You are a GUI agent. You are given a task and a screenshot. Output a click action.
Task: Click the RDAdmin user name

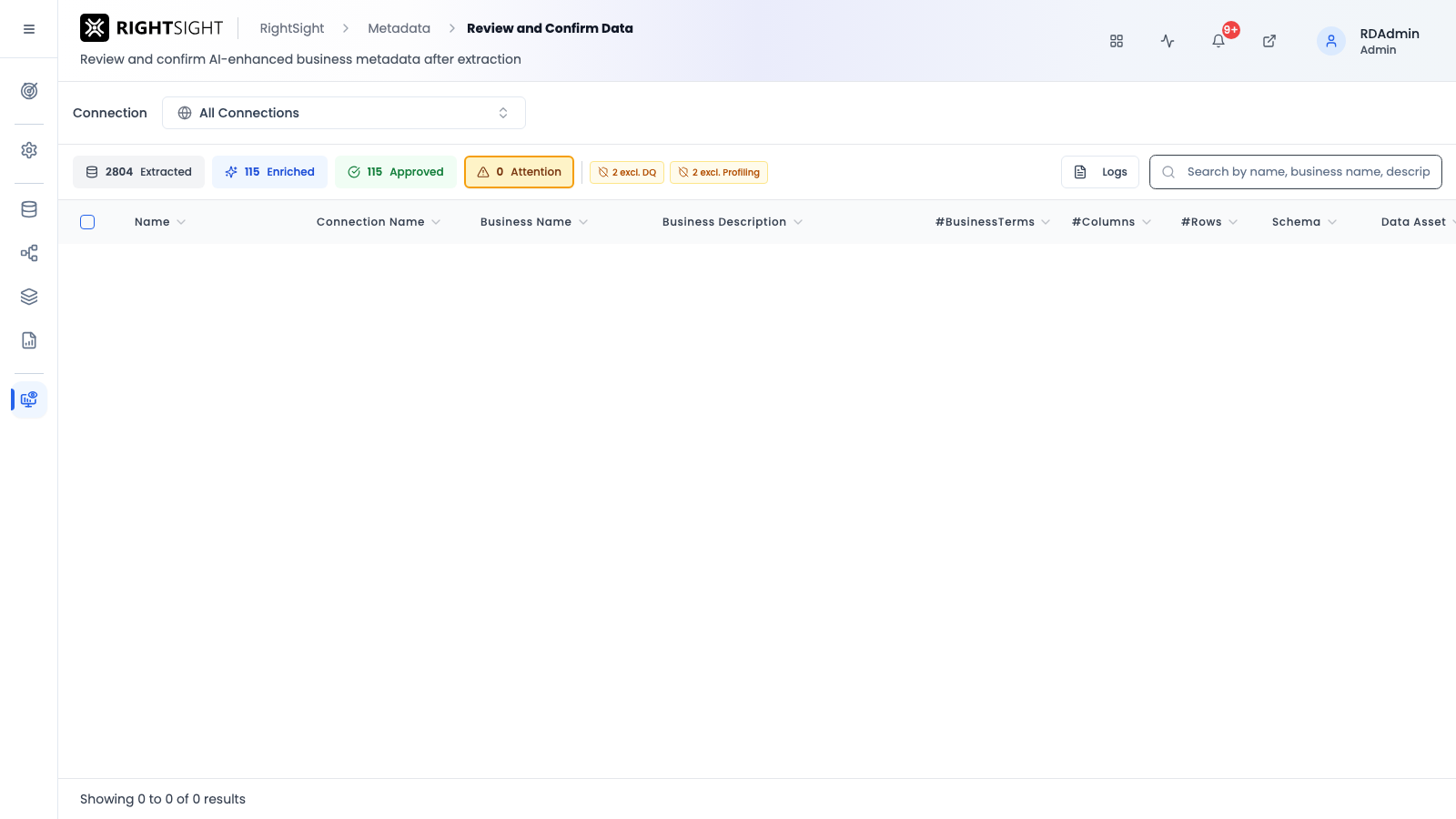point(1390,34)
